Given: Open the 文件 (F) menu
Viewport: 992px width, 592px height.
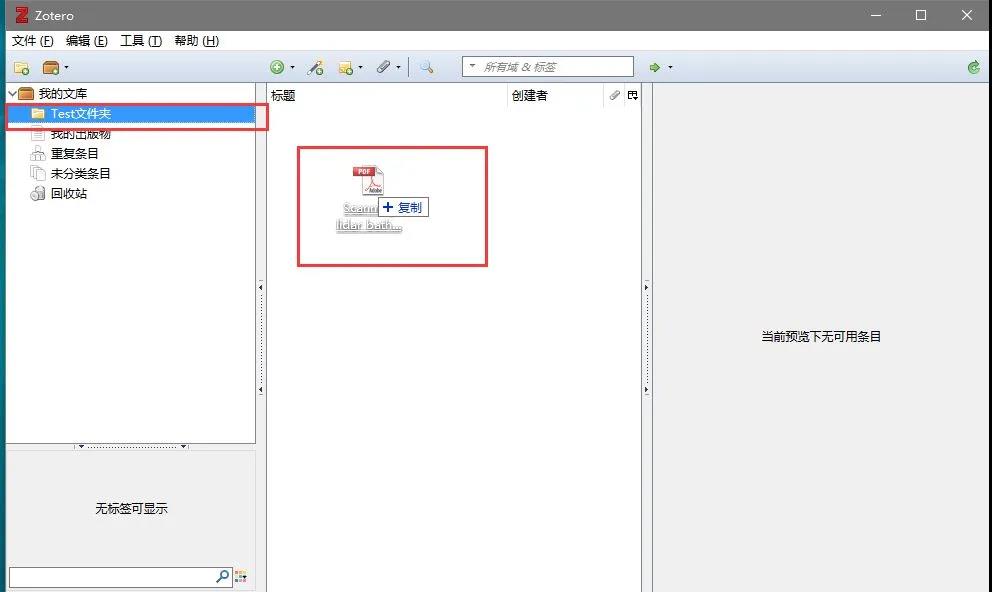Looking at the screenshot, I should [32, 40].
